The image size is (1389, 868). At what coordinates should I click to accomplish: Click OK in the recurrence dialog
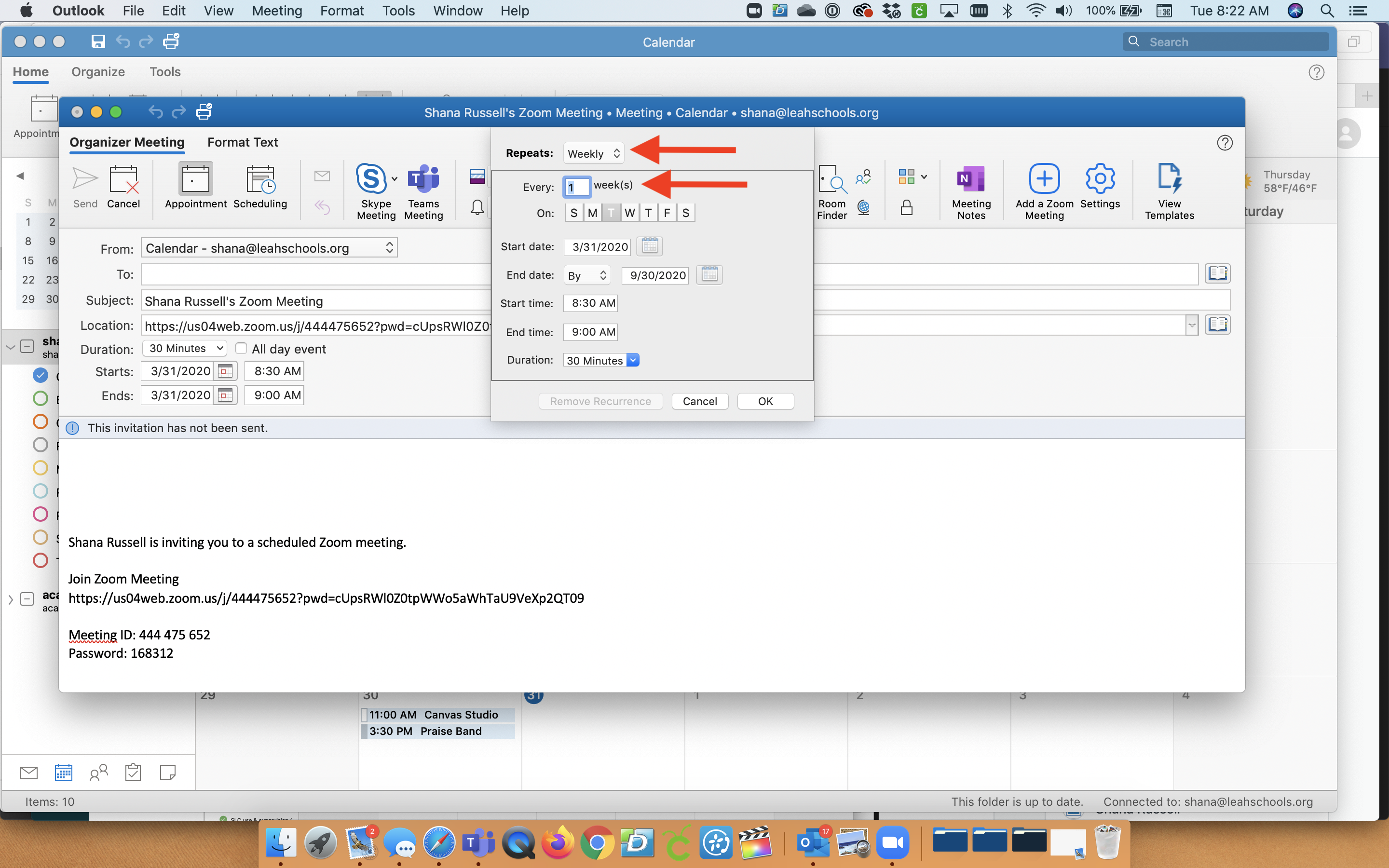point(765,401)
